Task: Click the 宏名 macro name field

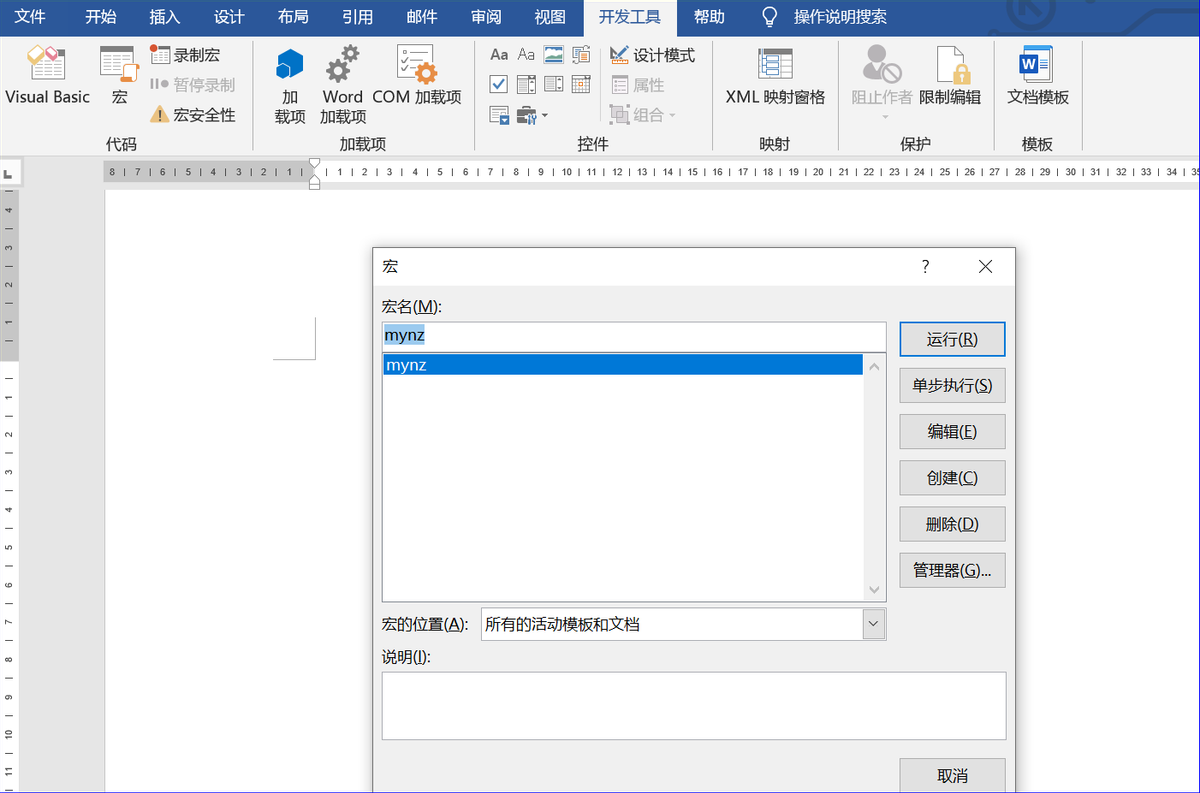Action: 634,336
